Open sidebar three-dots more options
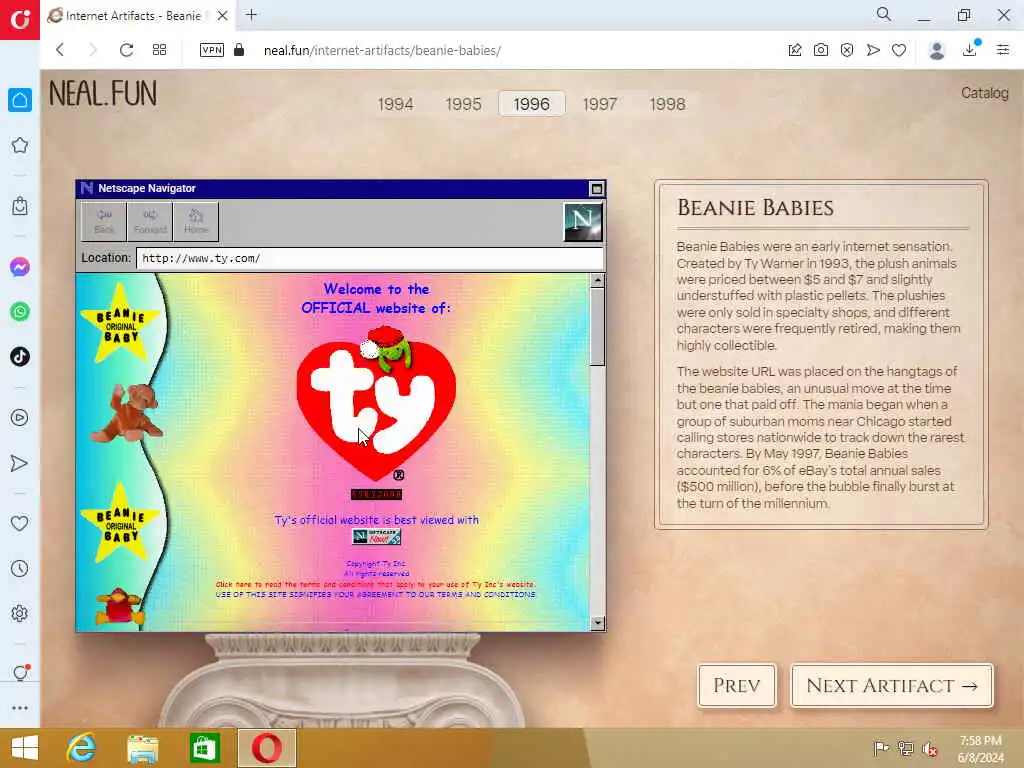Screen dimensions: 1024x768 coord(20,708)
